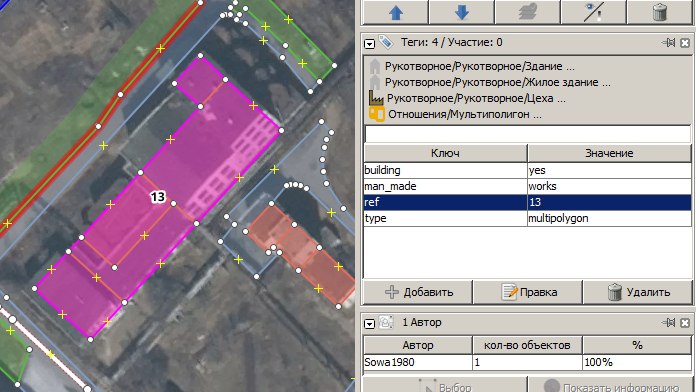Pin the tags panel
The width and height of the screenshot is (696, 392).
click(668, 43)
